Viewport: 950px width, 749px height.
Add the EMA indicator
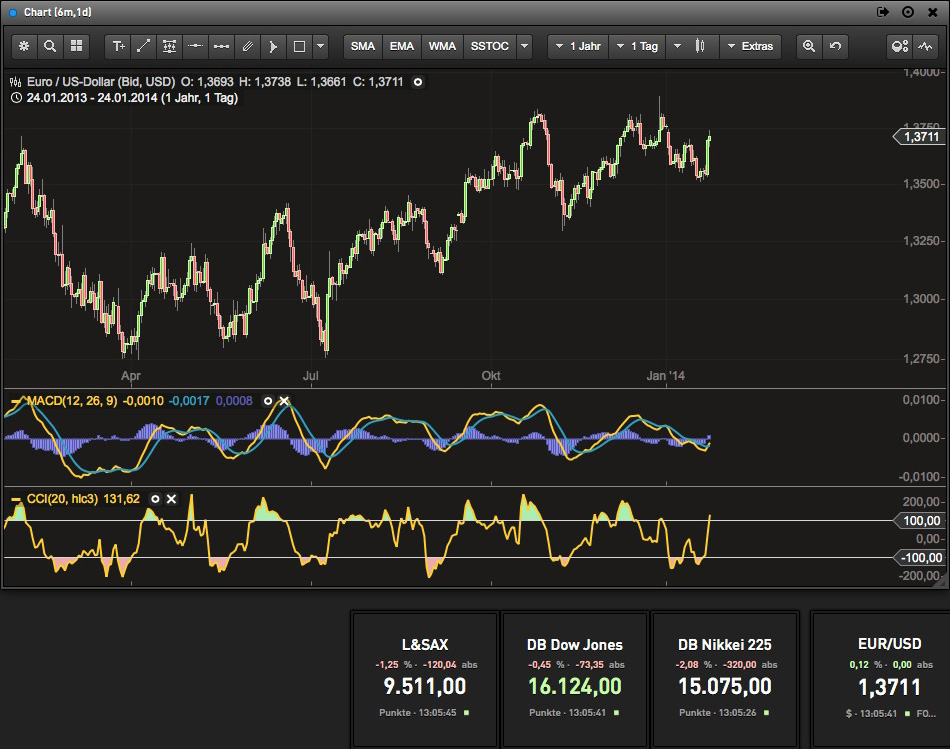pyautogui.click(x=402, y=46)
